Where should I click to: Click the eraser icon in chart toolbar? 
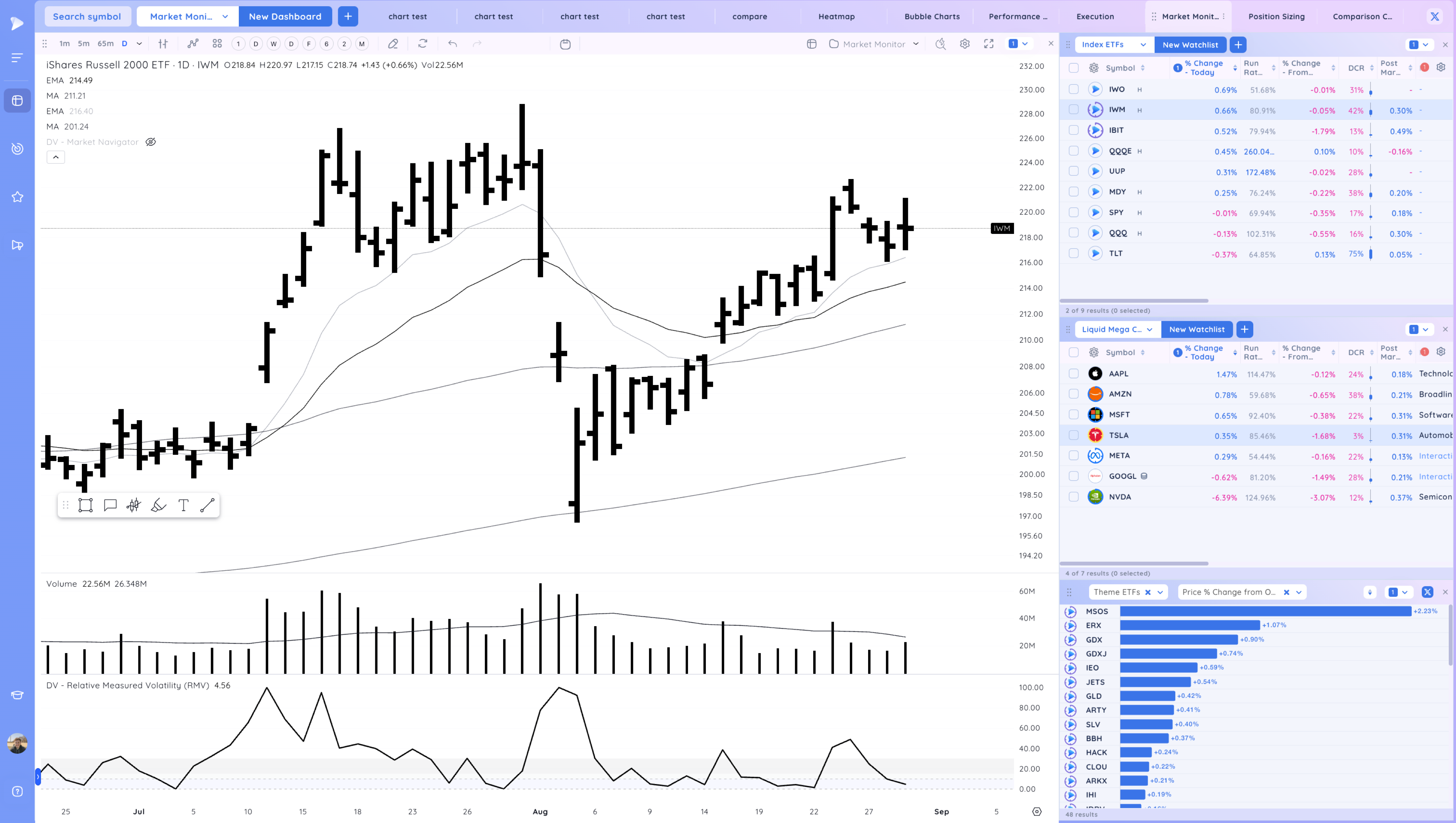coord(393,44)
